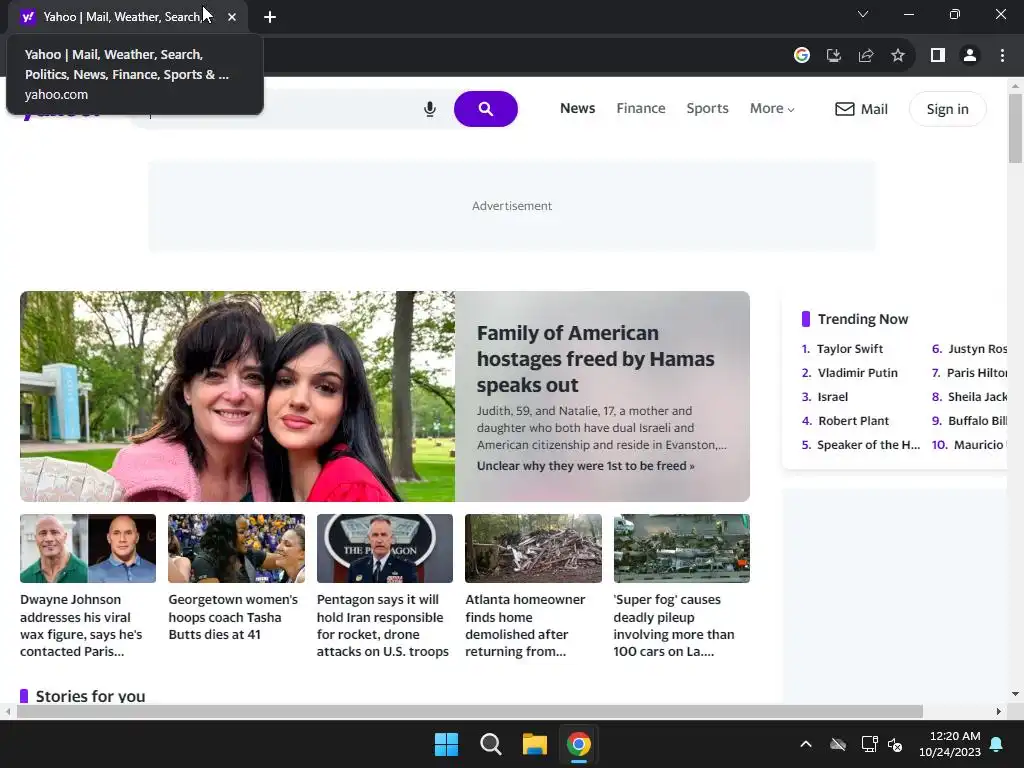Image resolution: width=1024 pixels, height=768 pixels.
Task: Open the Finance navigation item
Action: [x=641, y=108]
